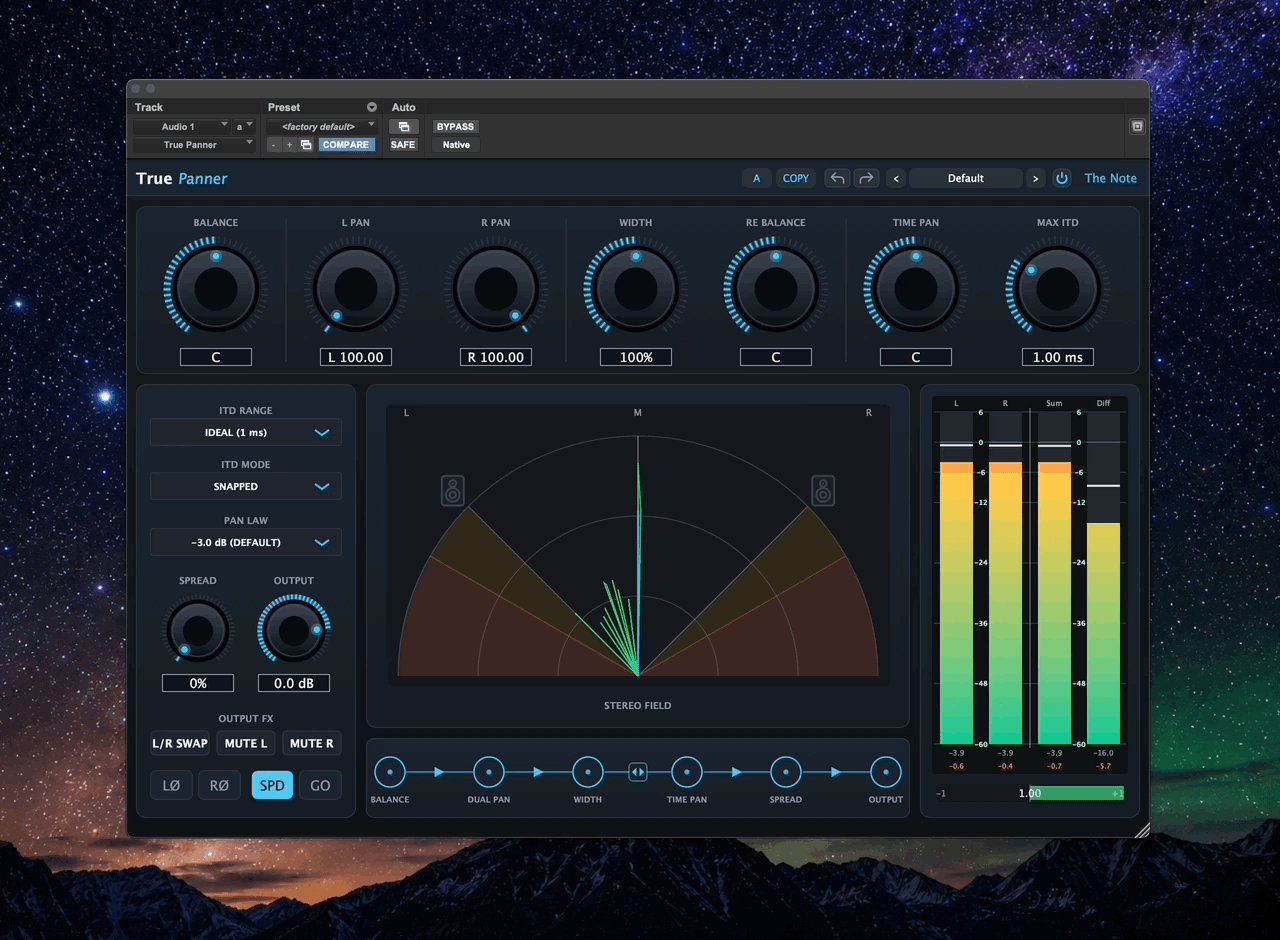Select the TIME PAN node in signal chain

coord(687,772)
